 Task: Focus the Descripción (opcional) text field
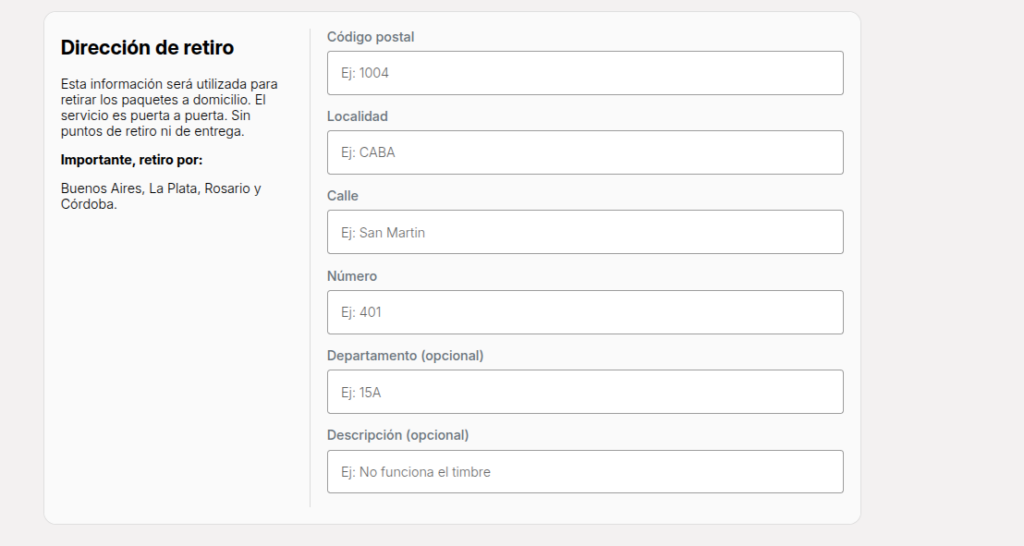coord(585,471)
